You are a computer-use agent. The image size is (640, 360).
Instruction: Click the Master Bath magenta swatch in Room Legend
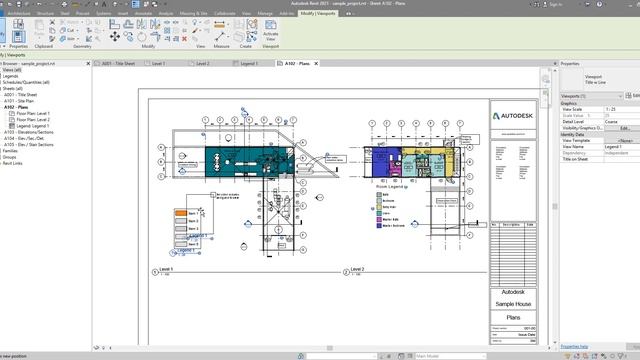[379, 219]
